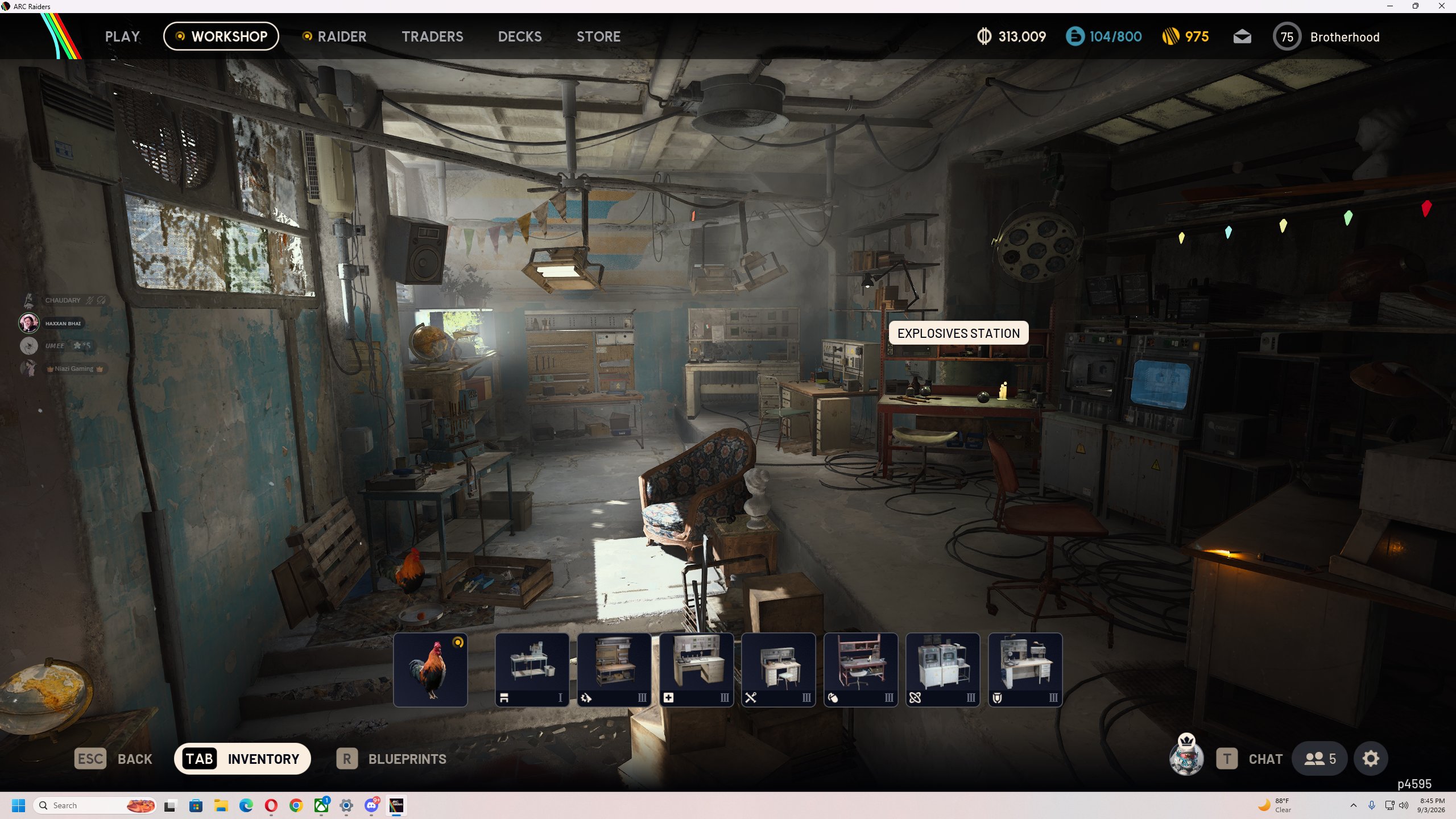Select the rooster Scrappy thumbnail
This screenshot has height=819, width=1456.
click(431, 669)
